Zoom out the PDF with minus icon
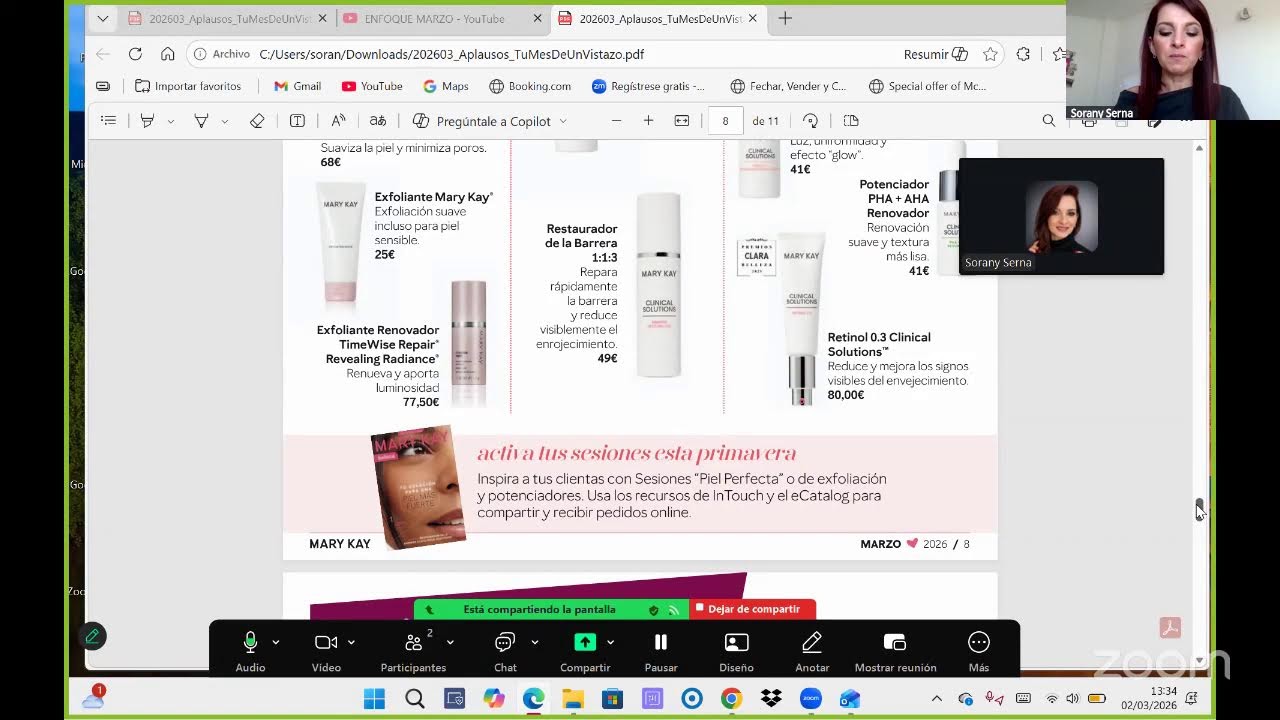Screen dimensions: 1280x720 pos(616,121)
